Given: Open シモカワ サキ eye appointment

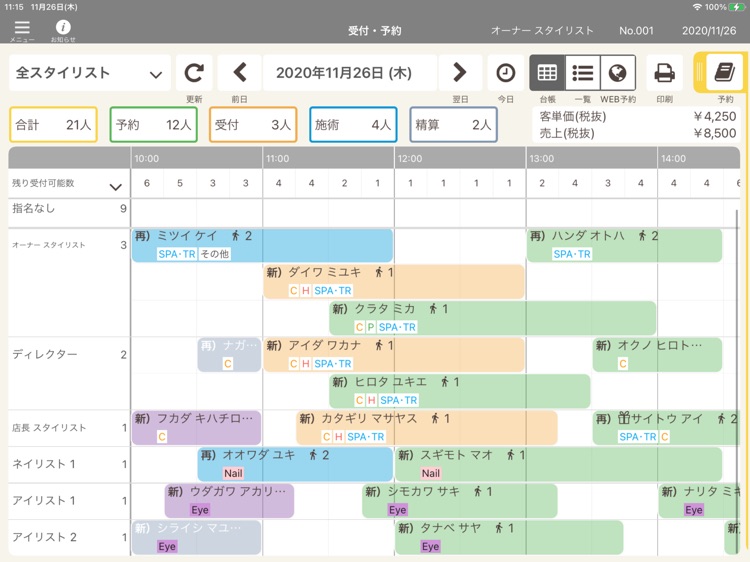Looking at the screenshot, I should click(460, 500).
